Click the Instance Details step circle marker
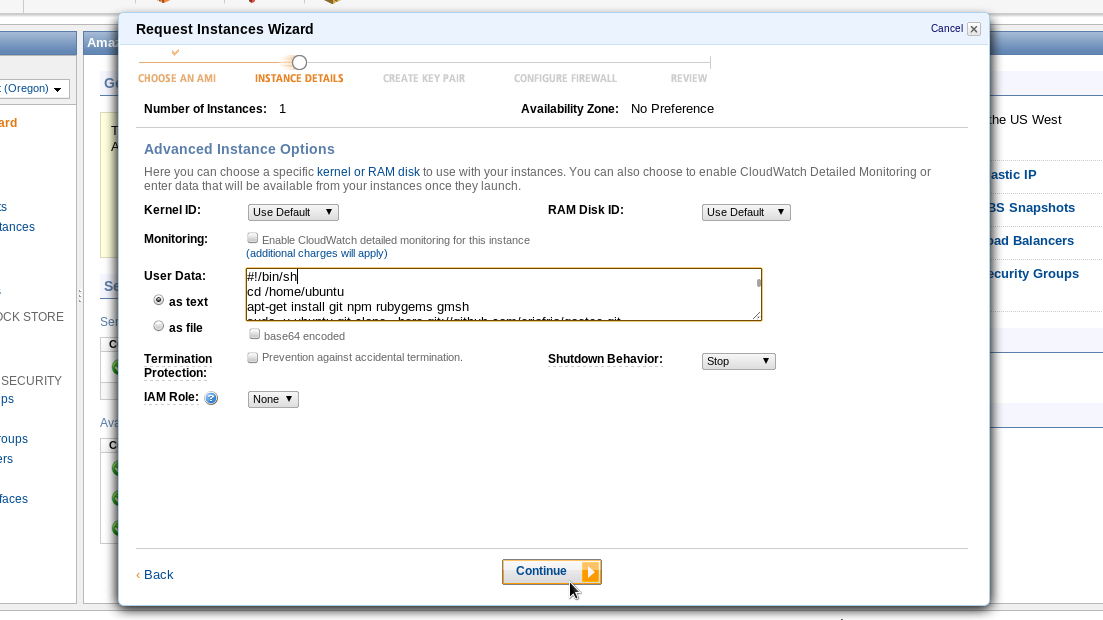 tap(299, 62)
